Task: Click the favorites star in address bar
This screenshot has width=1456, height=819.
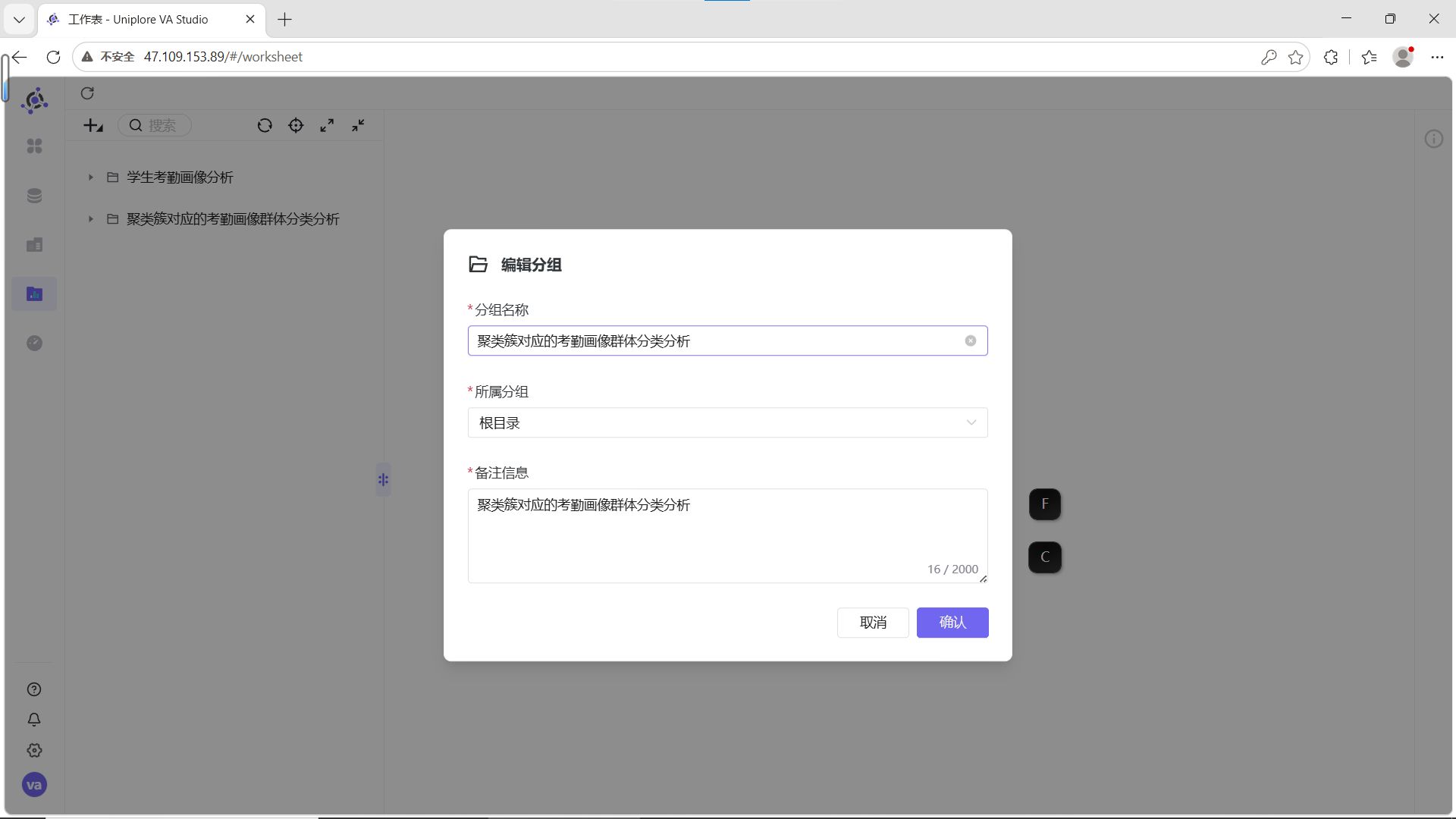Action: (x=1296, y=57)
